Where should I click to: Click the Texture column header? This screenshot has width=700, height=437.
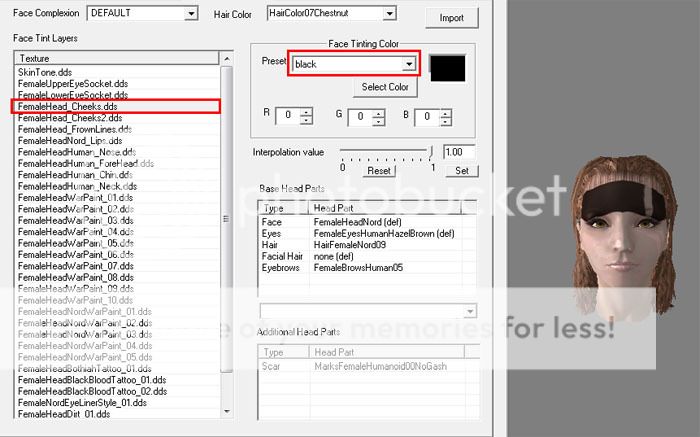pos(117,58)
